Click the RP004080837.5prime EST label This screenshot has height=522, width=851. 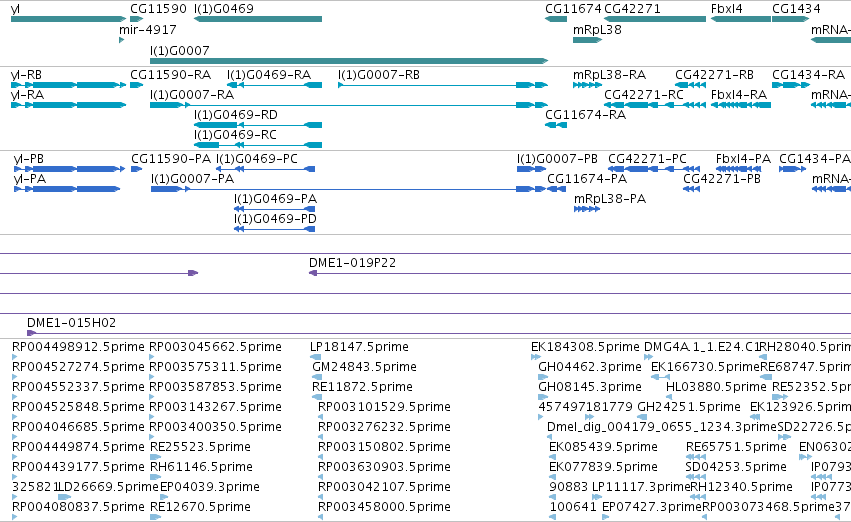(78, 507)
